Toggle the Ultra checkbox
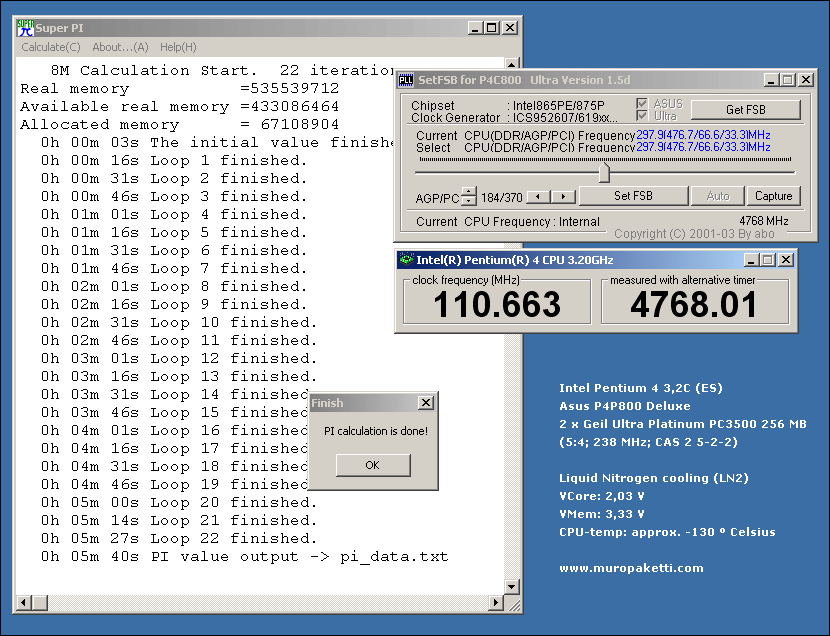The height and width of the screenshot is (636, 830). 642,117
